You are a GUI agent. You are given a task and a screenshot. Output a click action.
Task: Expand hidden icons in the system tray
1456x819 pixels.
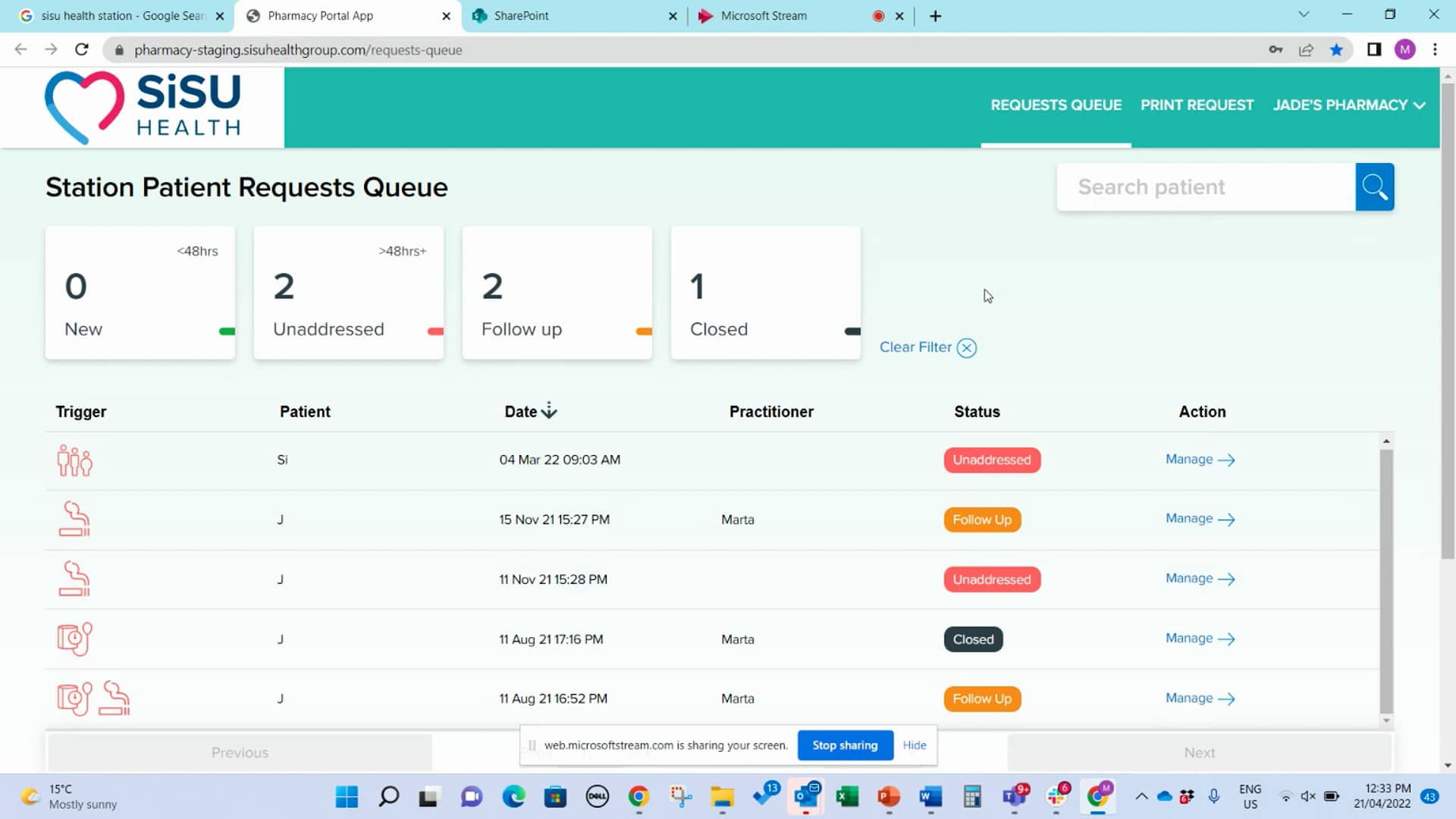tap(1141, 797)
